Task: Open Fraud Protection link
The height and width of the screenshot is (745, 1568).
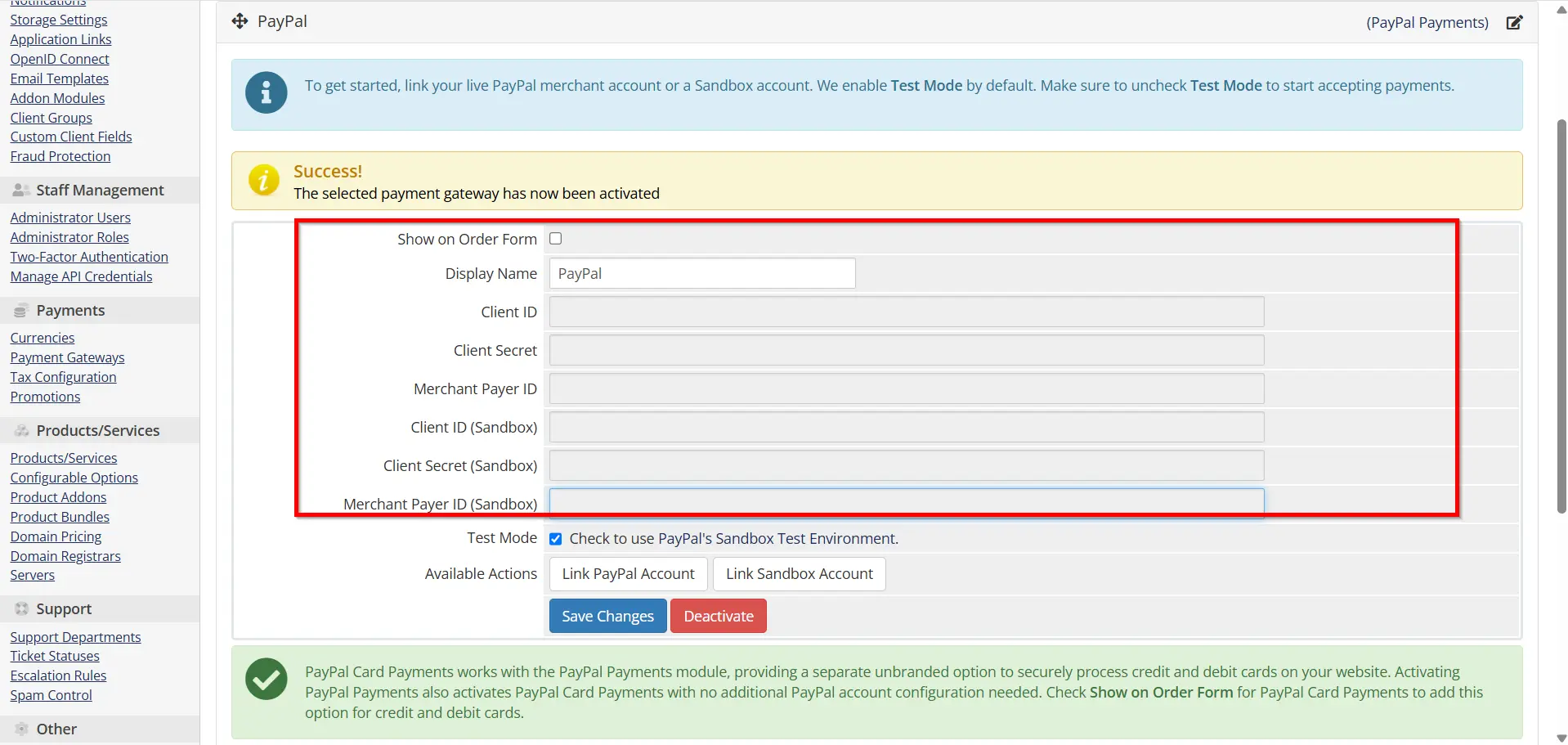Action: click(x=60, y=156)
